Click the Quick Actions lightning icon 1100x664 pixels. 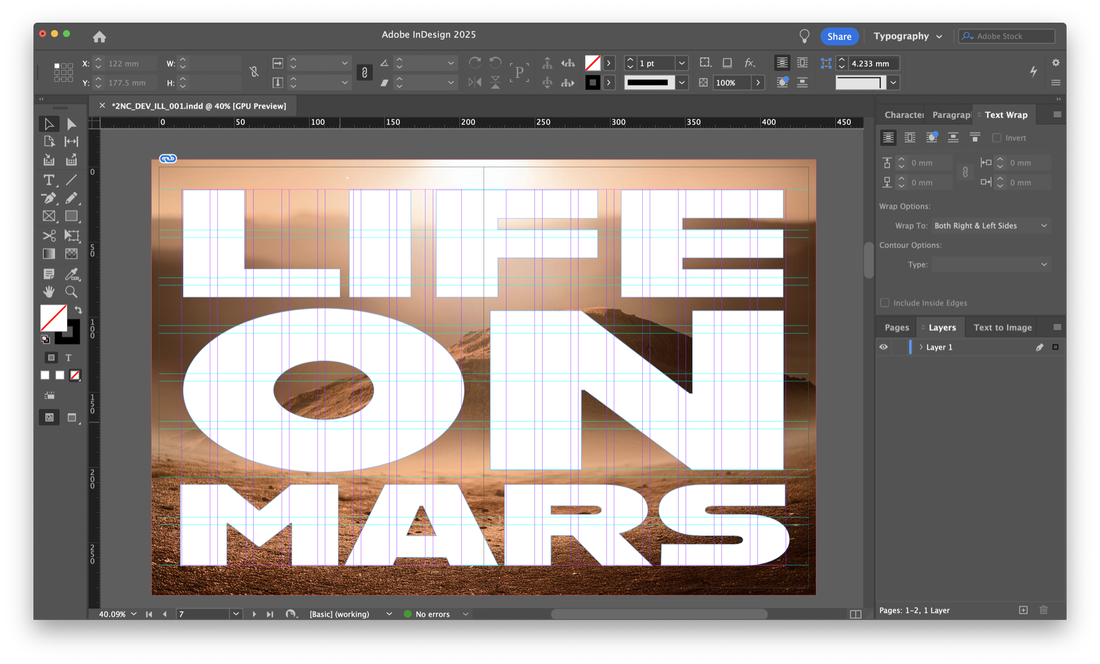[1033, 71]
